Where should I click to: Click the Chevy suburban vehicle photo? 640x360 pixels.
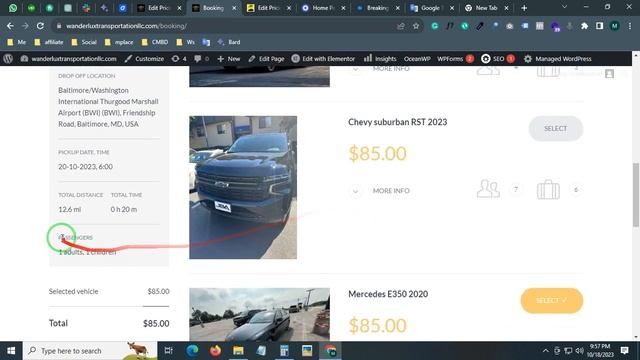243,187
